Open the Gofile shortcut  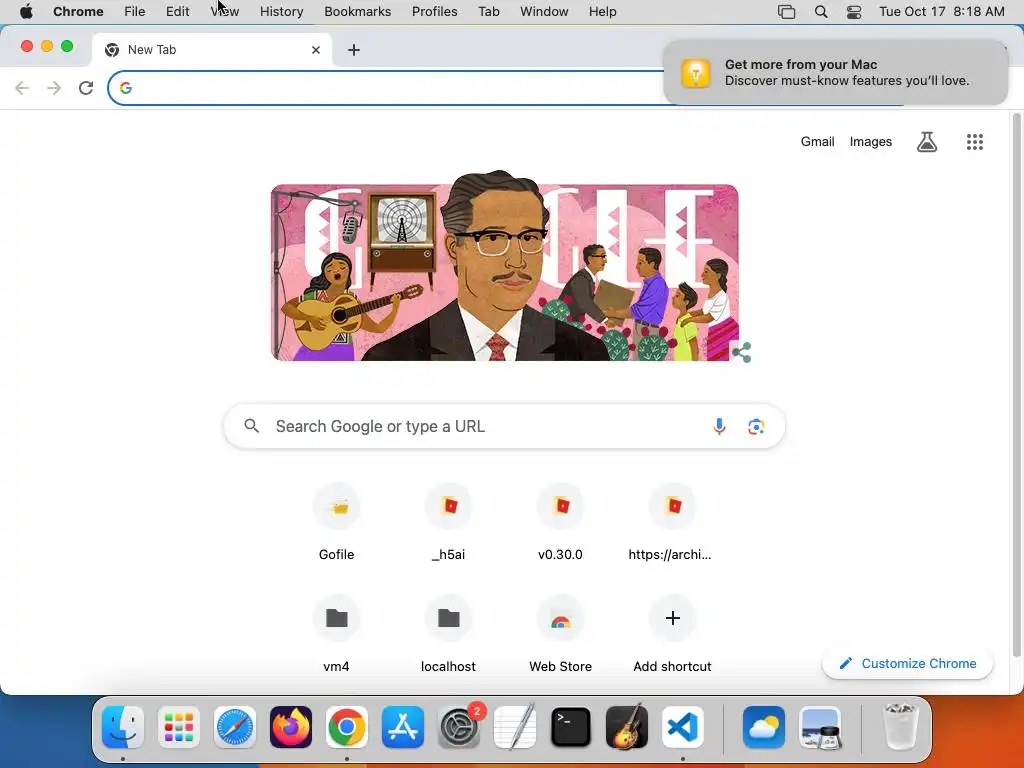point(336,522)
